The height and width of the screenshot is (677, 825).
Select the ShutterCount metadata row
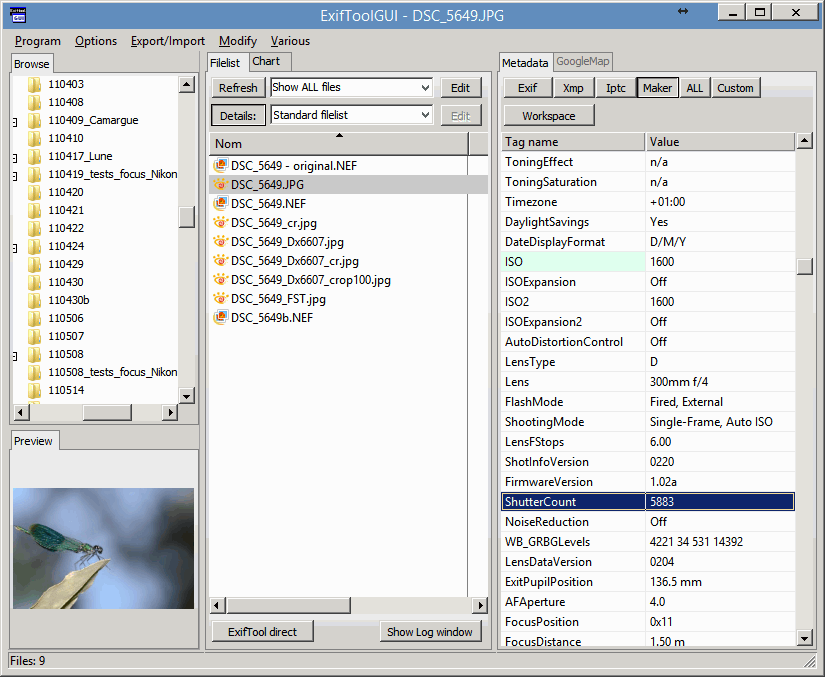(x=648, y=502)
